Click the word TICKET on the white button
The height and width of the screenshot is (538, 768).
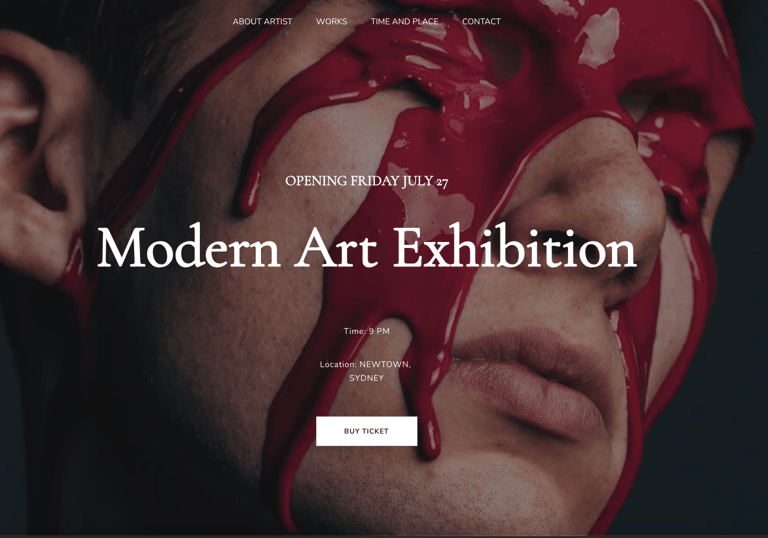[376, 431]
